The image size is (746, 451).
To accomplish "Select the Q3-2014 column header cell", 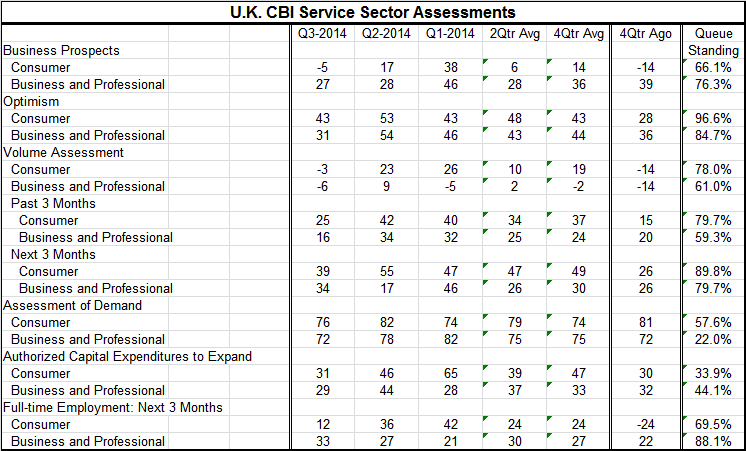I will (x=323, y=33).
